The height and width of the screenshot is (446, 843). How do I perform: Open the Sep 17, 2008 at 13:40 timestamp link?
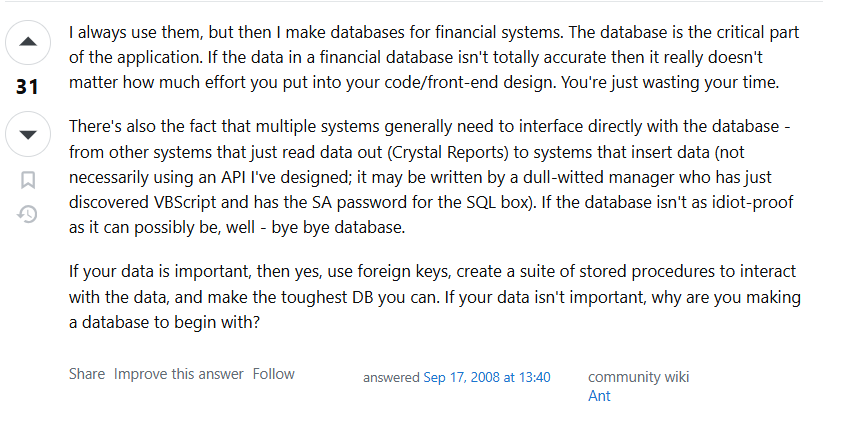tap(487, 377)
